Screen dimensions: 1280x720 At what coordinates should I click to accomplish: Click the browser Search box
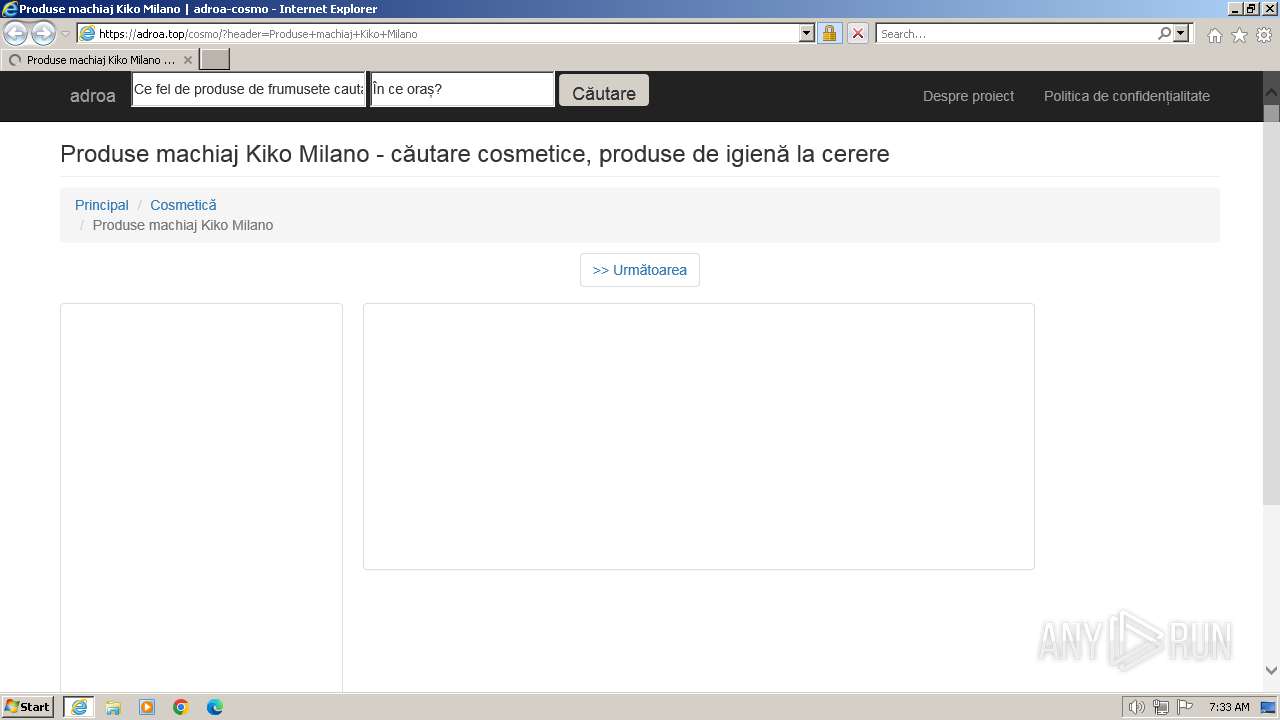[1016, 33]
